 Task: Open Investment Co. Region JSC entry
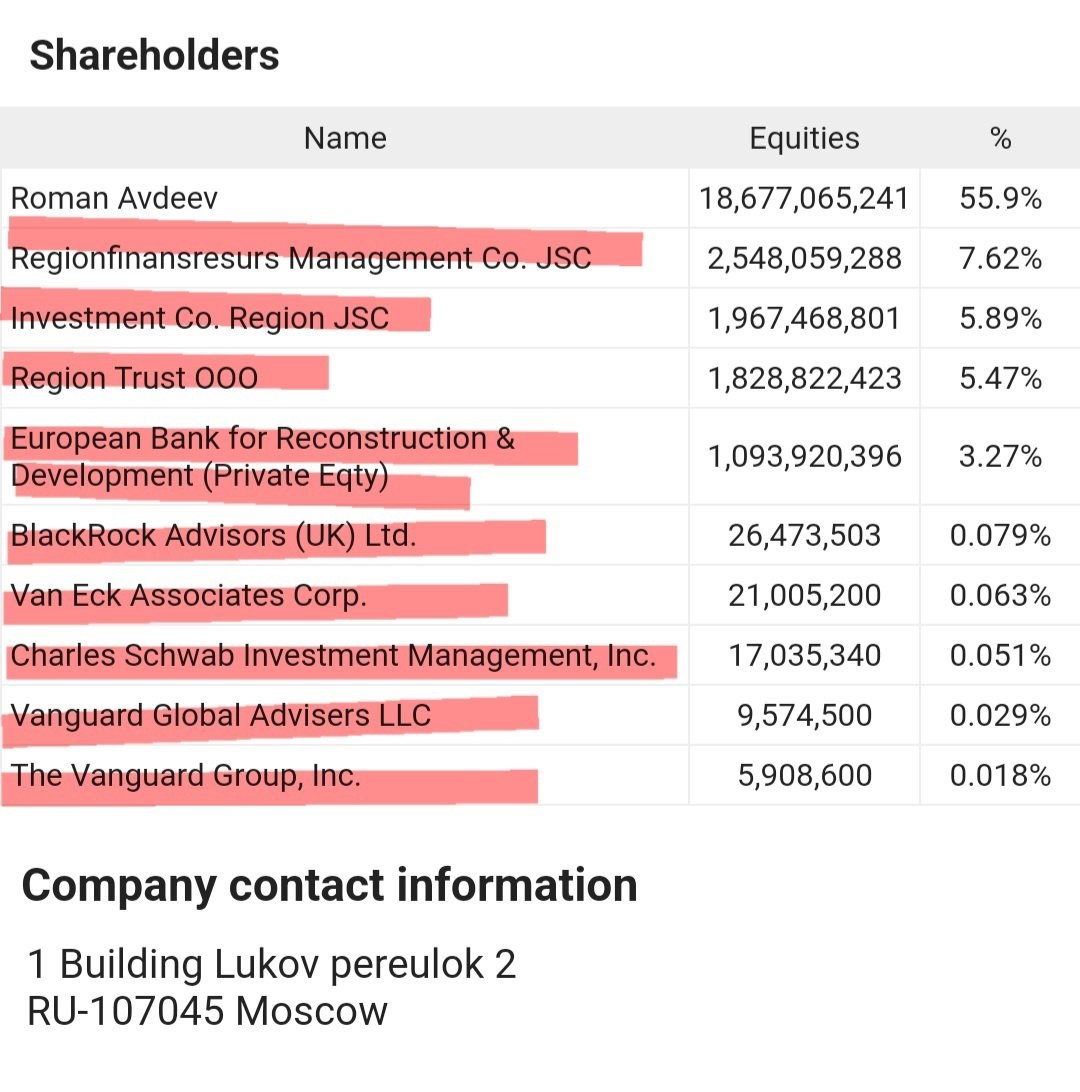pos(200,318)
